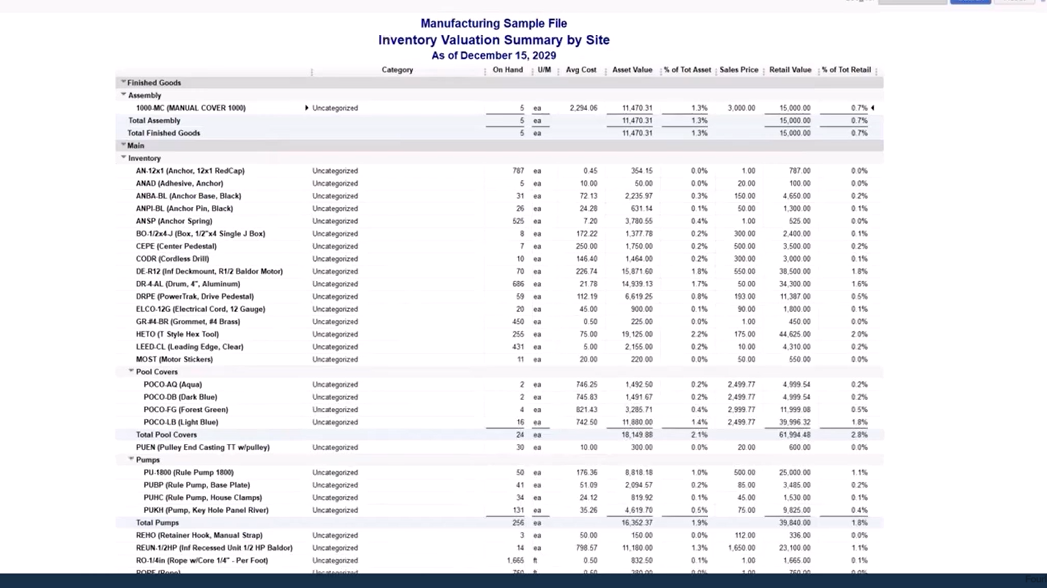Screen dimensions: 1047x588
Task: Collapse the Main site section
Action: [123, 146]
